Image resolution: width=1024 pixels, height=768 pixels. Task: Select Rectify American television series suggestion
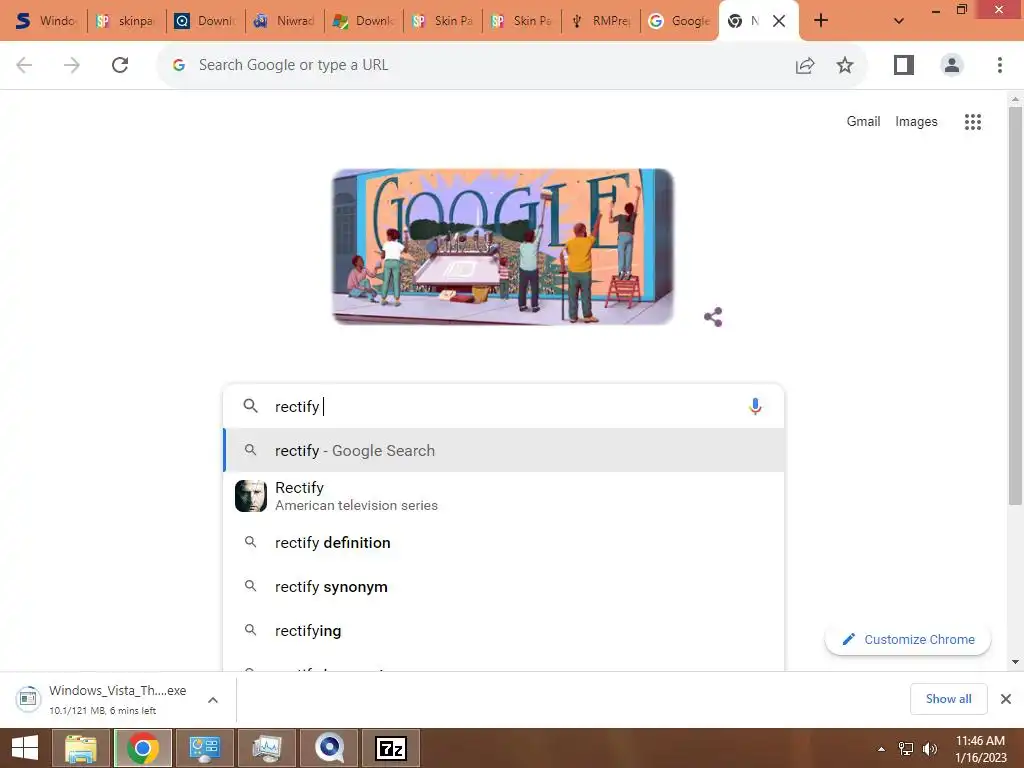coord(504,496)
